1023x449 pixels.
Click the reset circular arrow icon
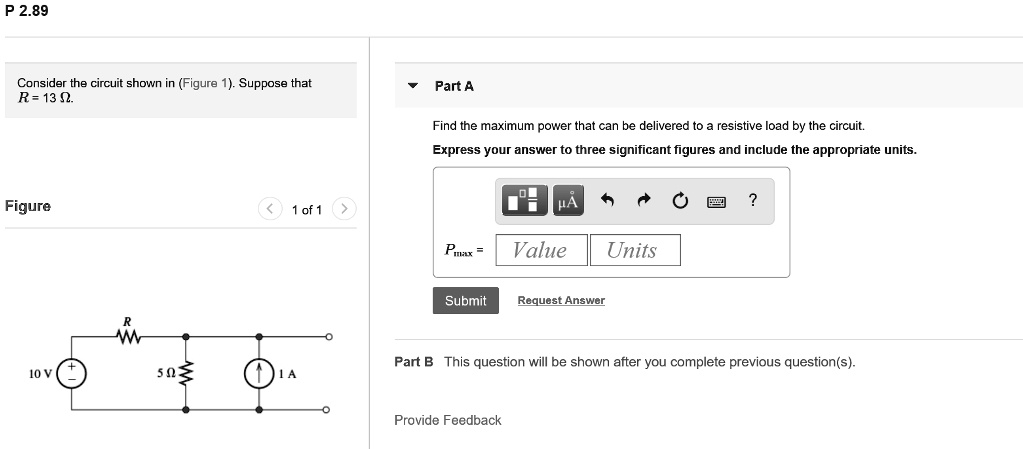(x=680, y=200)
